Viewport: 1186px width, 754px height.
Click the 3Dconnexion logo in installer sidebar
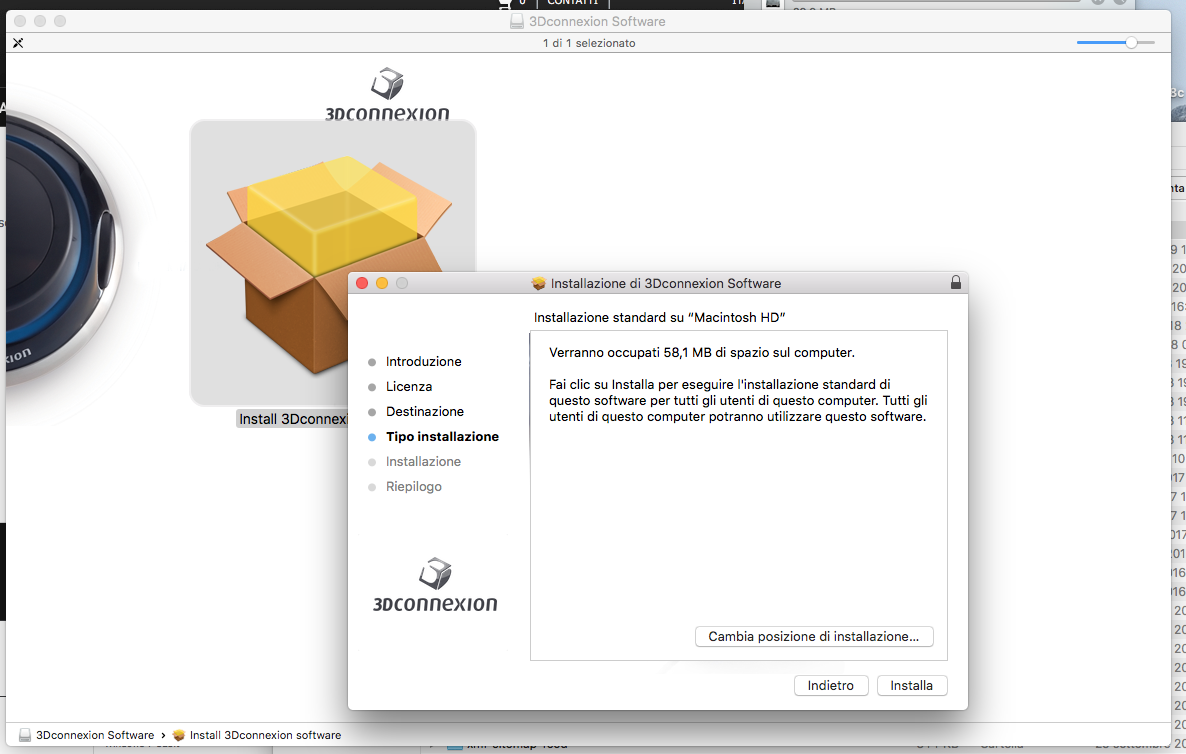tap(435, 584)
